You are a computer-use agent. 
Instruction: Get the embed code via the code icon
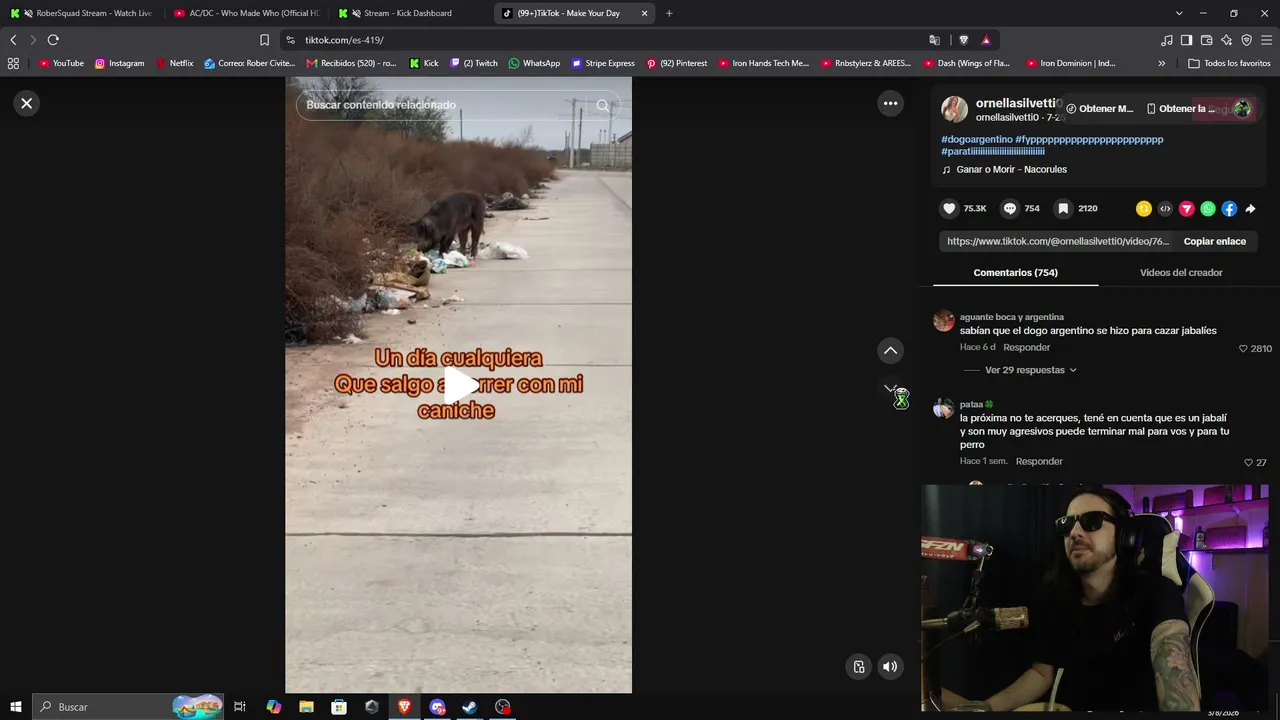(1165, 209)
